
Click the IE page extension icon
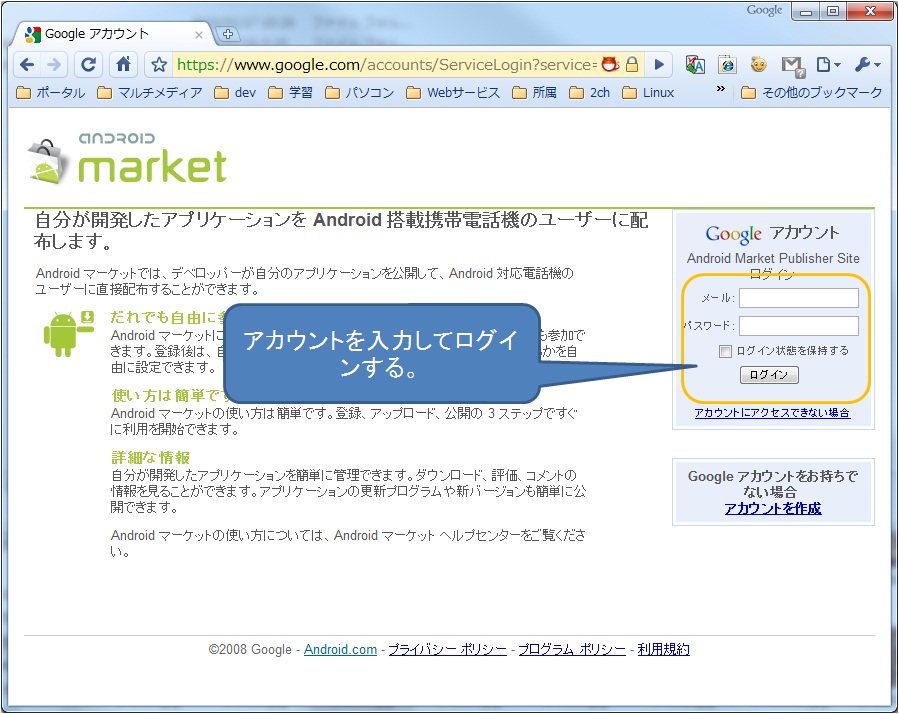727,65
